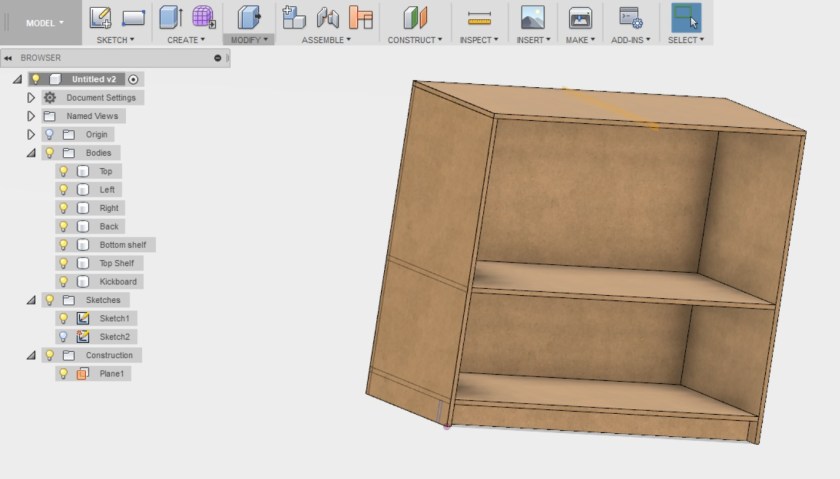The image size is (840, 479).
Task: Click the New Component icon
Action: (x=294, y=17)
